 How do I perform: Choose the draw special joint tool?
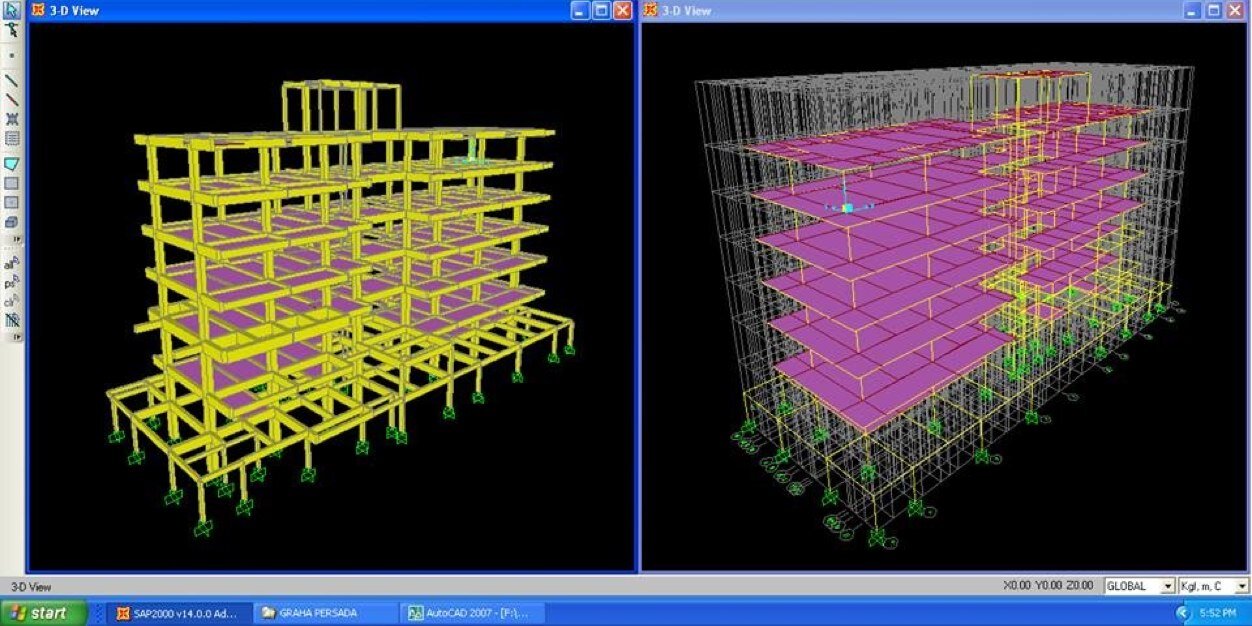12,55
